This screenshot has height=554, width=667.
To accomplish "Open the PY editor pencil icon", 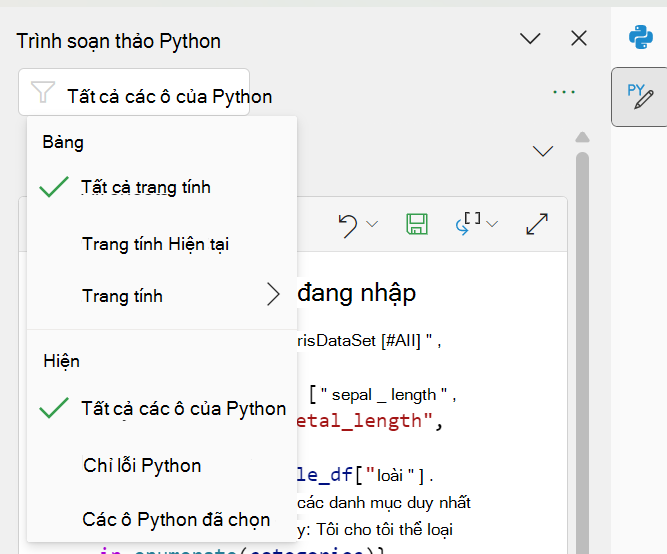I will [640, 97].
